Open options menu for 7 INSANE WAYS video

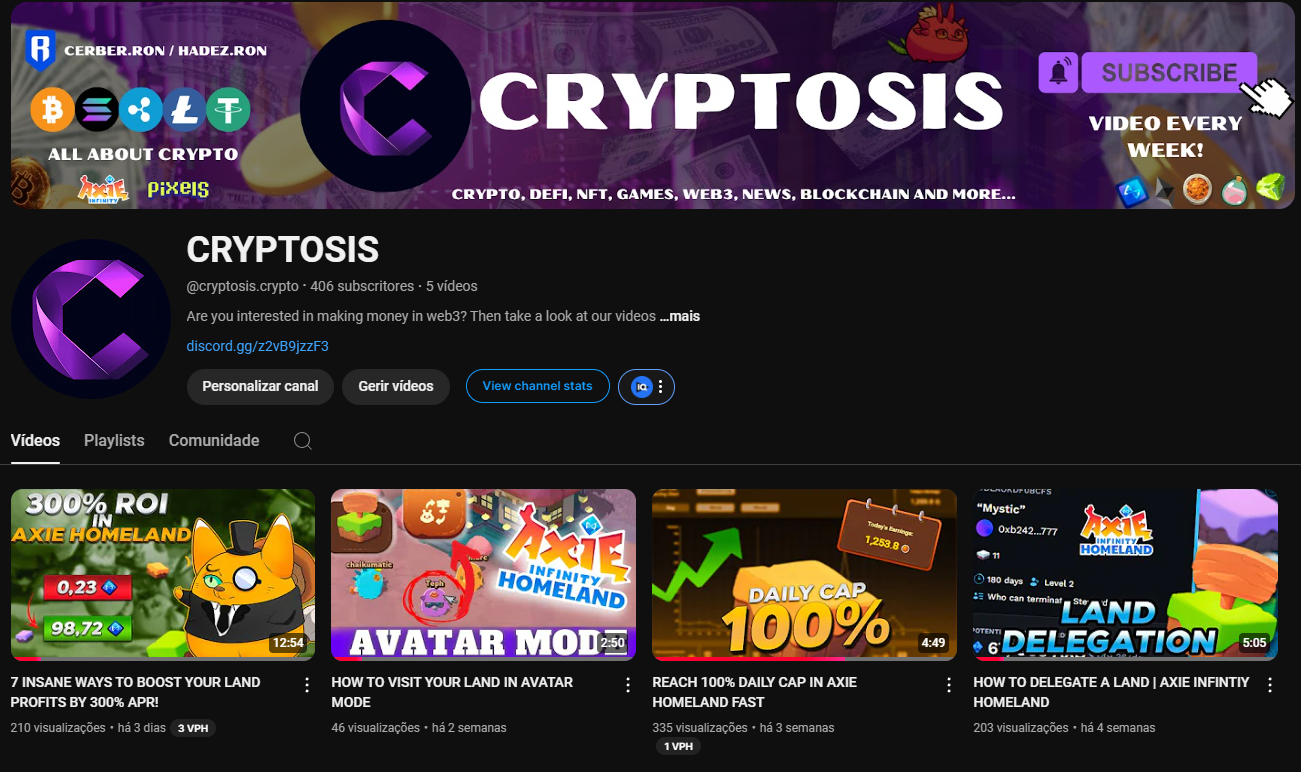[307, 685]
